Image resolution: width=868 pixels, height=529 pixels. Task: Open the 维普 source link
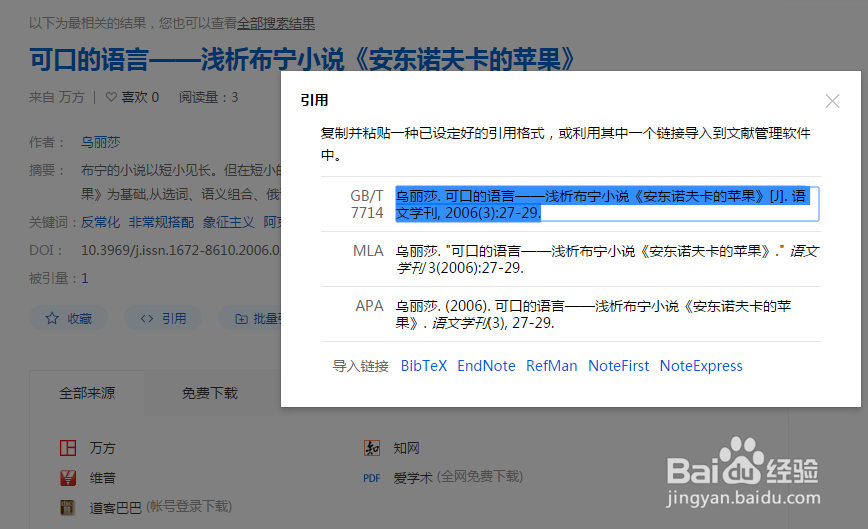click(x=102, y=478)
